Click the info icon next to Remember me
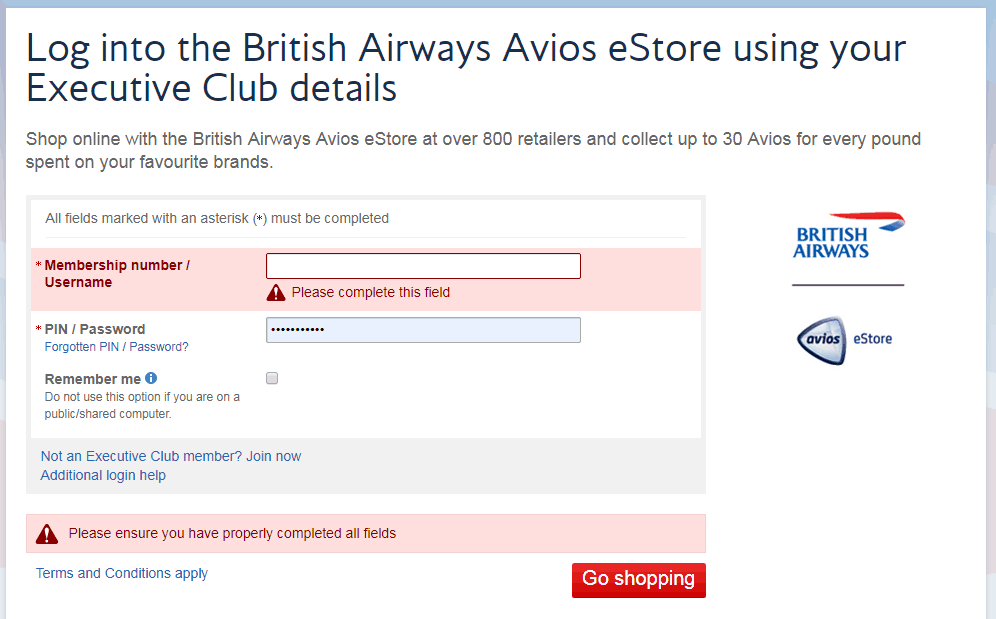Screen dimensions: 996x619 tap(150, 378)
